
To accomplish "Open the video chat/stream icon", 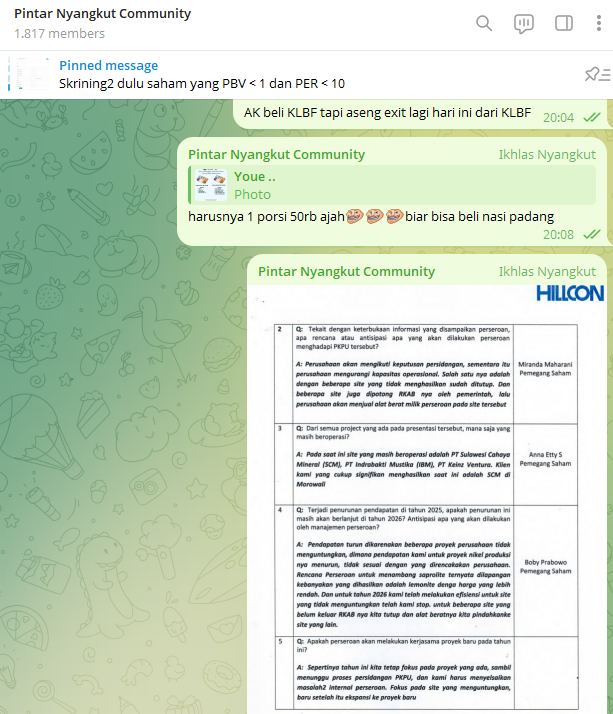I will [x=524, y=23].
